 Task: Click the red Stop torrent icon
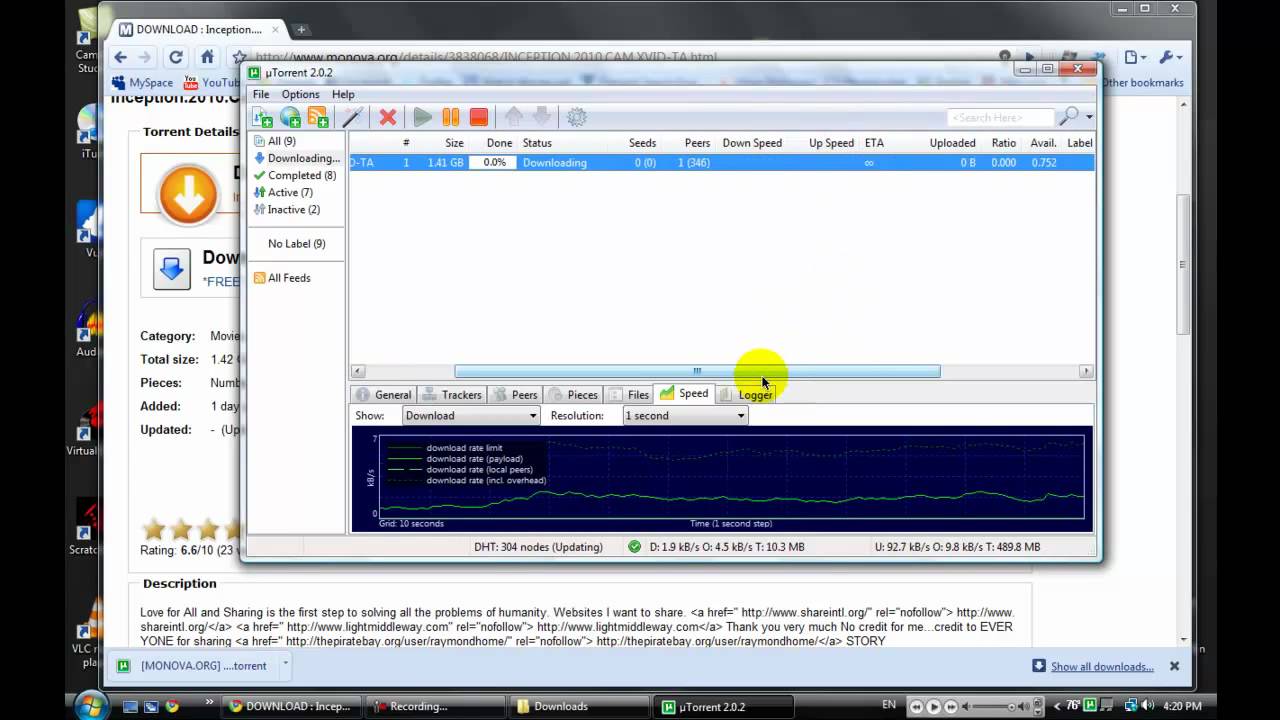[479, 117]
